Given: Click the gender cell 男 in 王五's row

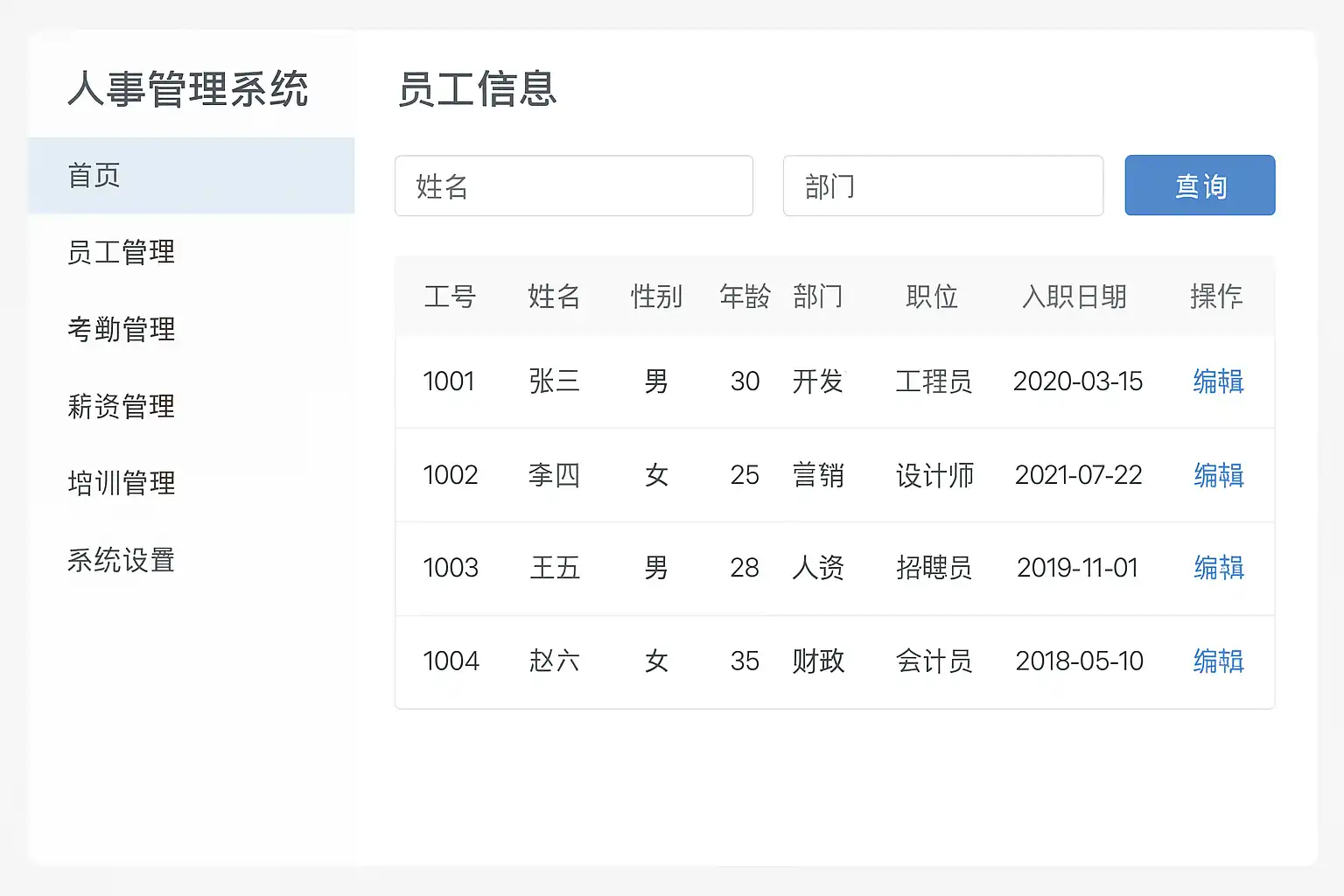Looking at the screenshot, I should click(656, 568).
